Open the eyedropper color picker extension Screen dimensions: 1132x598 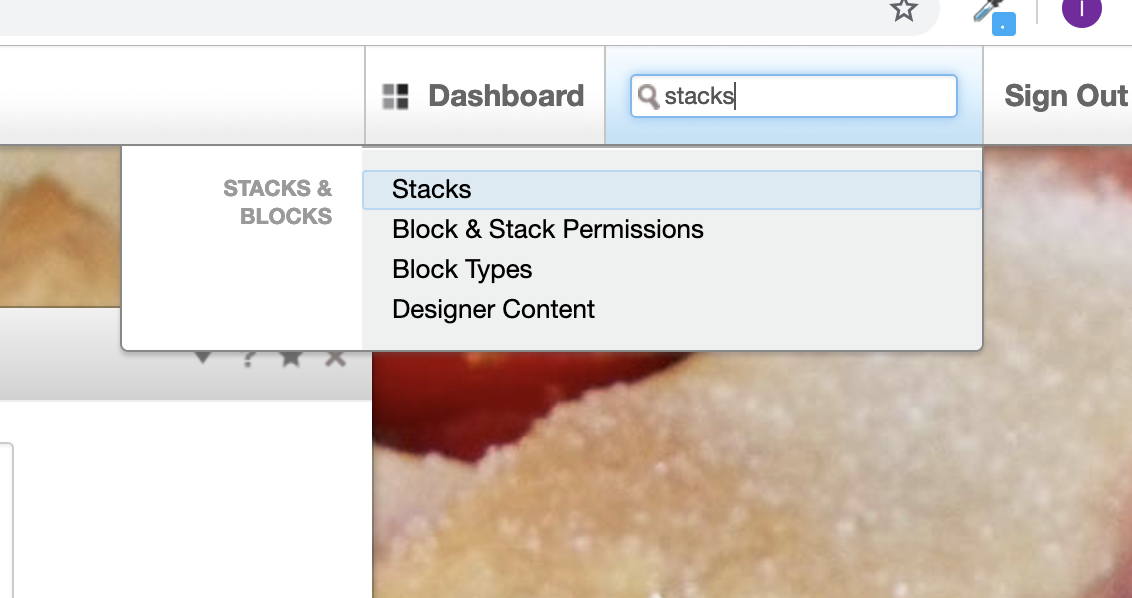point(995,16)
